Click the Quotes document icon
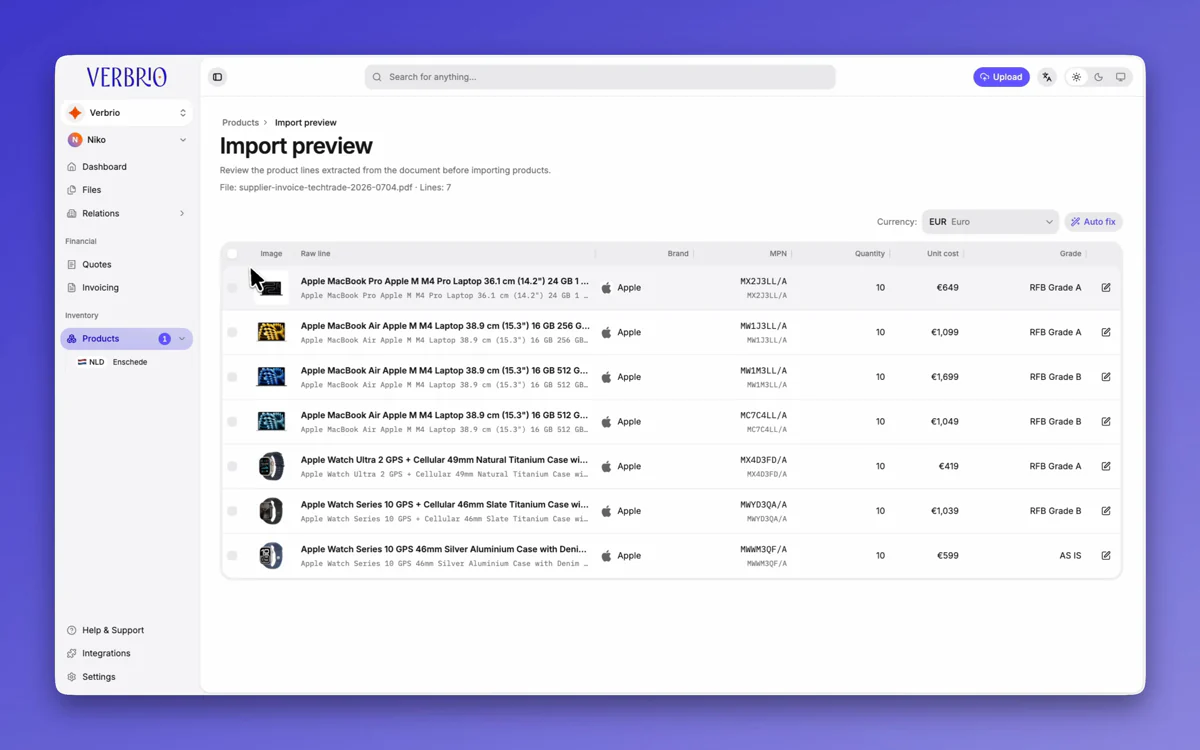Screen dimensions: 1200x750 [x=72, y=265]
